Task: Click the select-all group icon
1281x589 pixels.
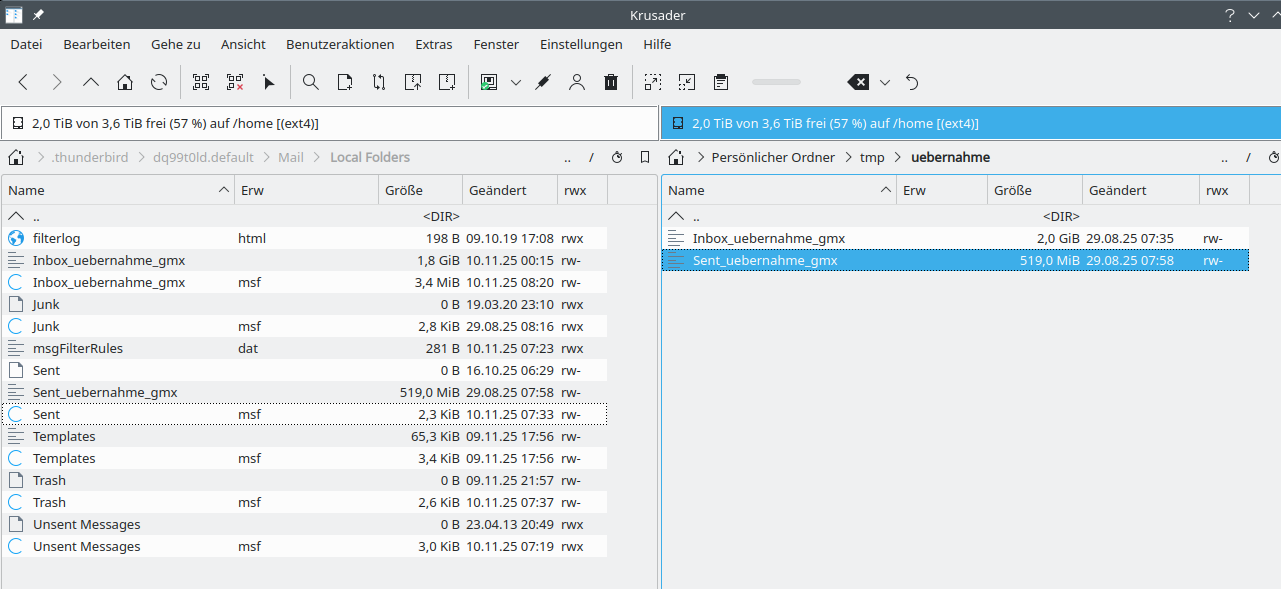Action: [x=201, y=82]
